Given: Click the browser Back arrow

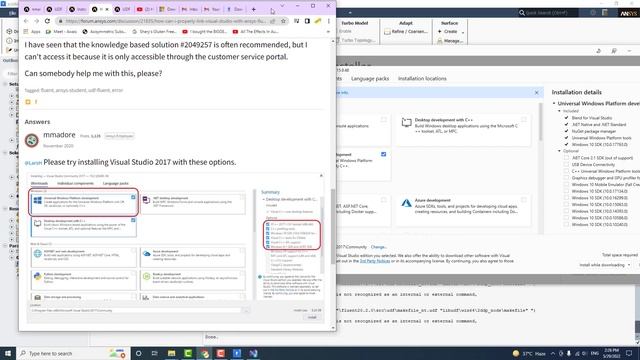Looking at the screenshot, I should tap(27, 21).
